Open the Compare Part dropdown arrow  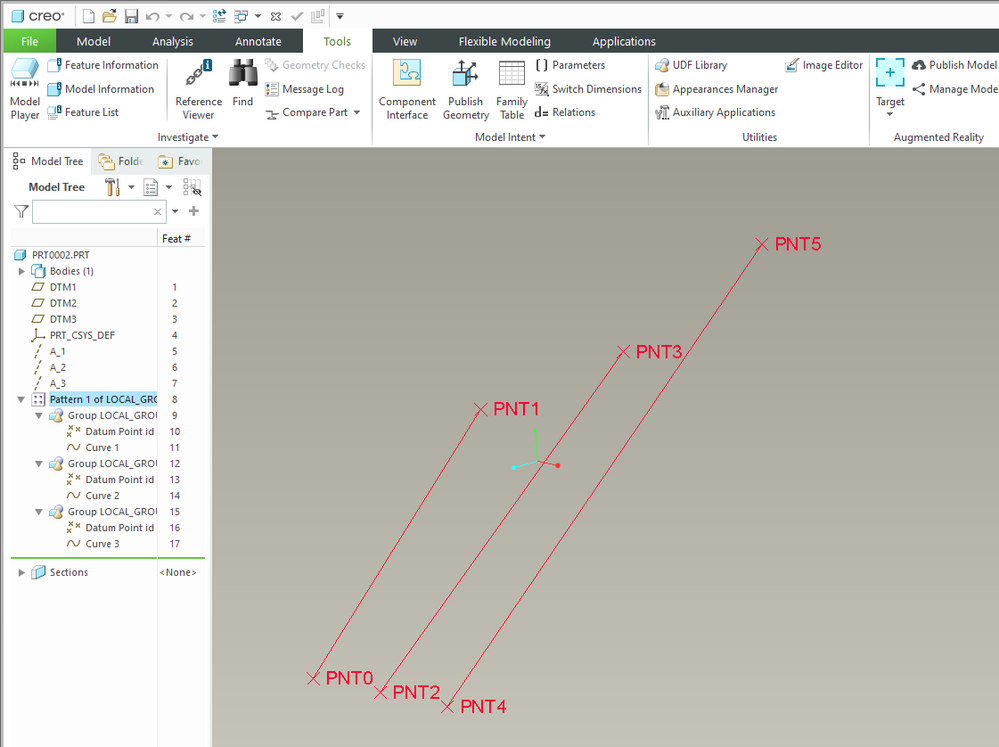click(x=357, y=113)
